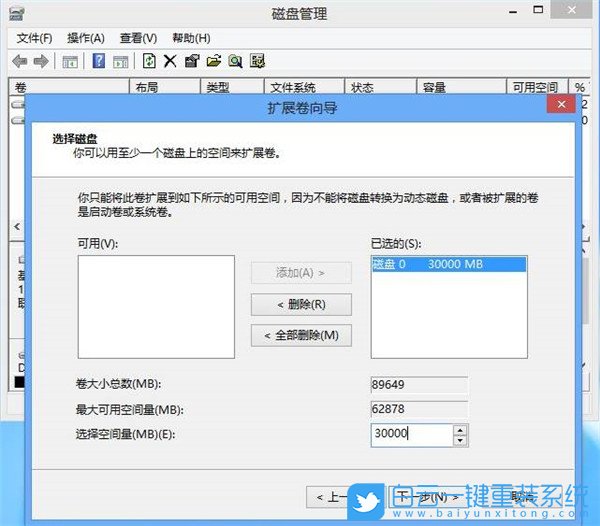600x526 pixels.
Task: Open the 帮助(H) menu
Action: pyautogui.click(x=191, y=38)
